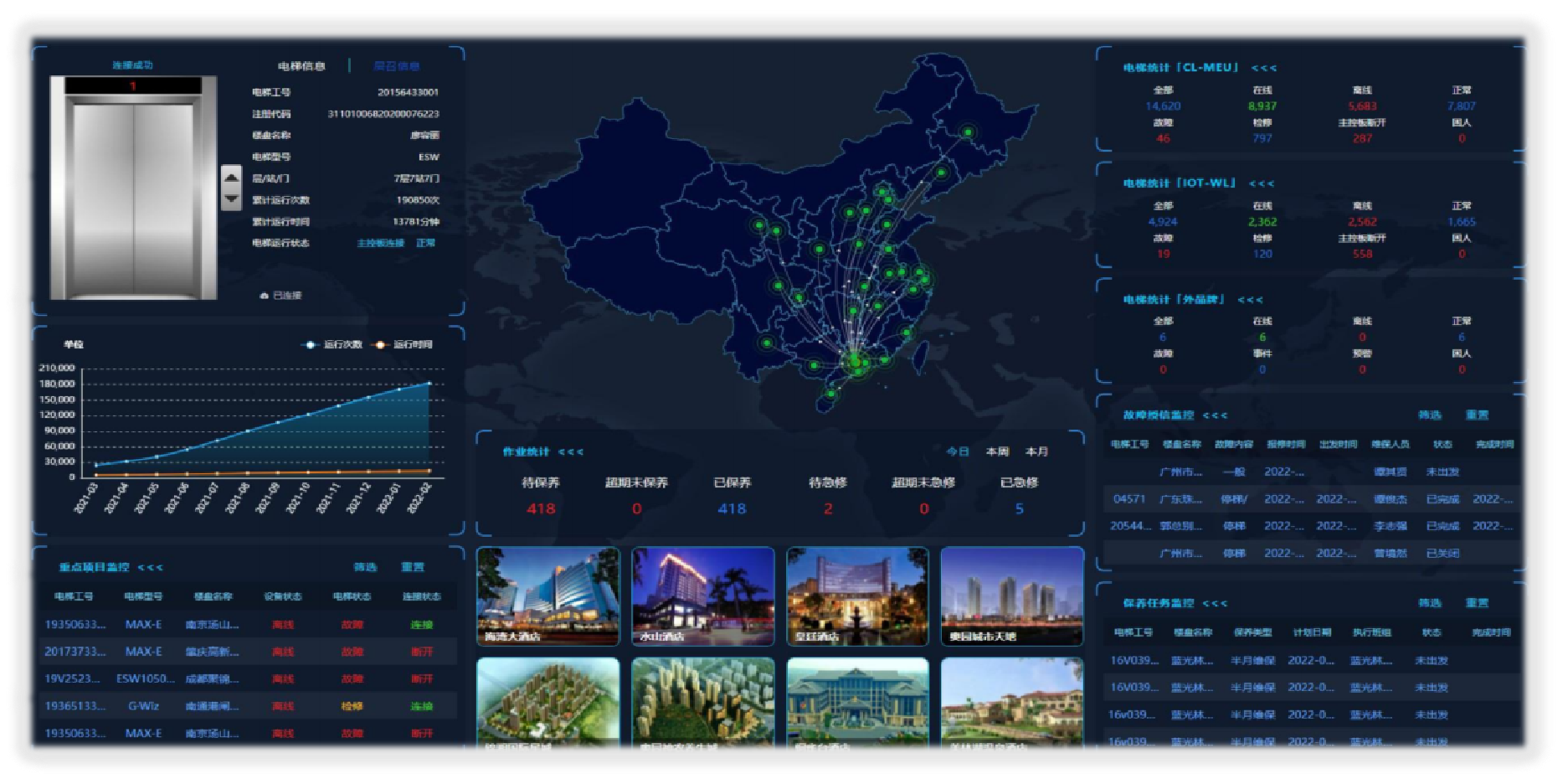Screen dimensions: 1568x784
Task: Click the elevator door image
Action: coord(134,197)
